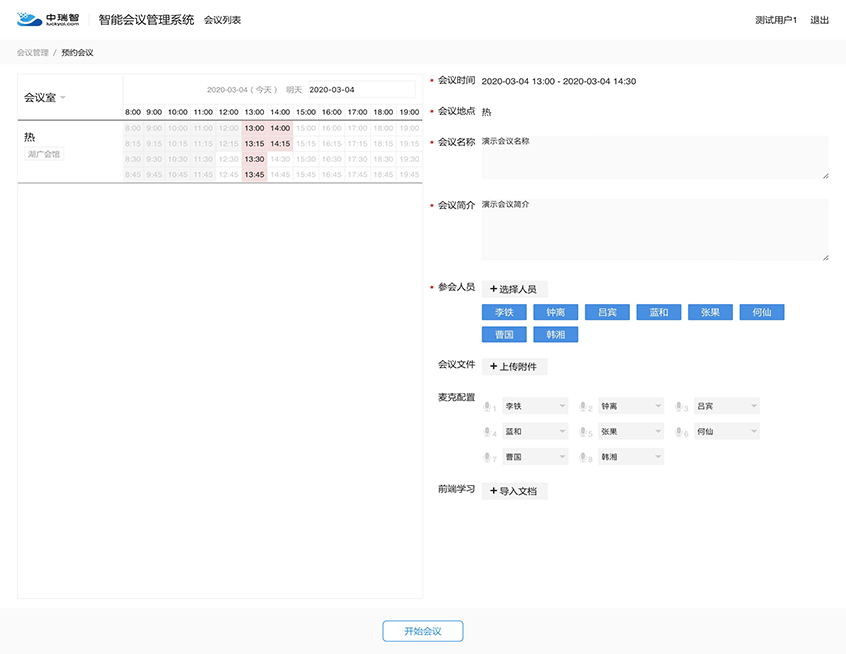Click the 中瑞智 logo in the header
Viewport: 846px width, 654px height.
50,20
